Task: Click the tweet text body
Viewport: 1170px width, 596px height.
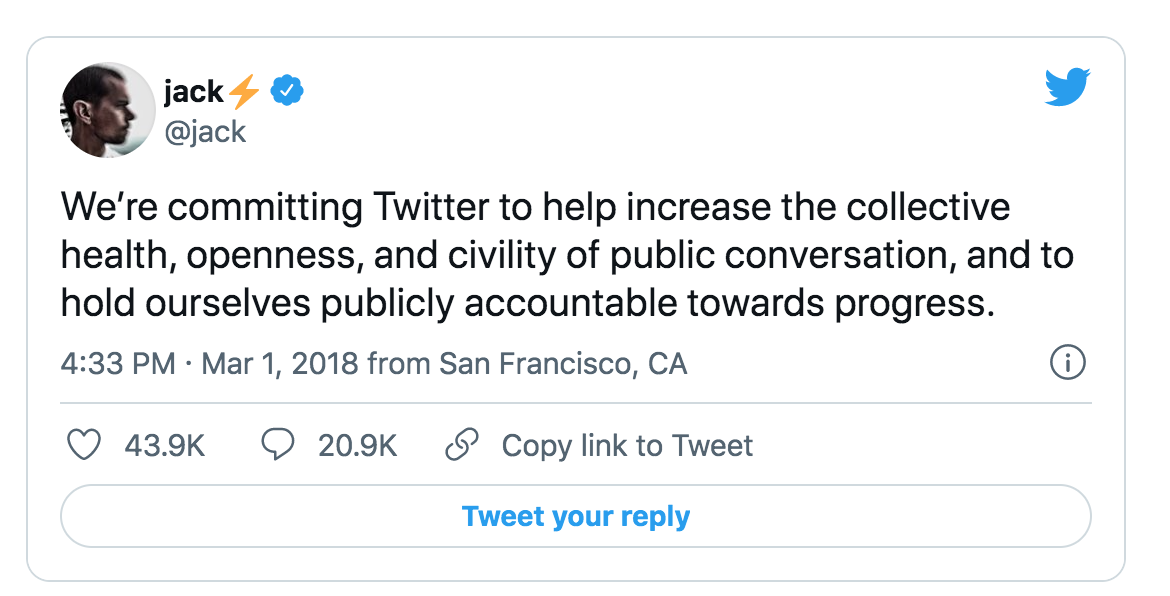Action: pyautogui.click(x=567, y=255)
